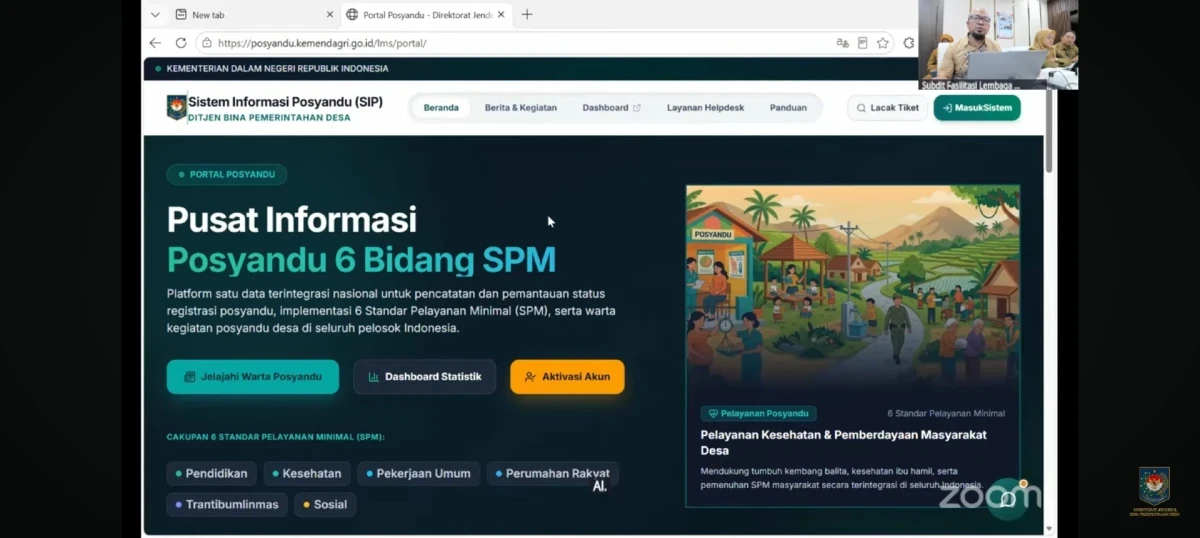The image size is (1200, 538).
Task: Select the Kesehatan SPM chip
Action: click(x=307, y=473)
